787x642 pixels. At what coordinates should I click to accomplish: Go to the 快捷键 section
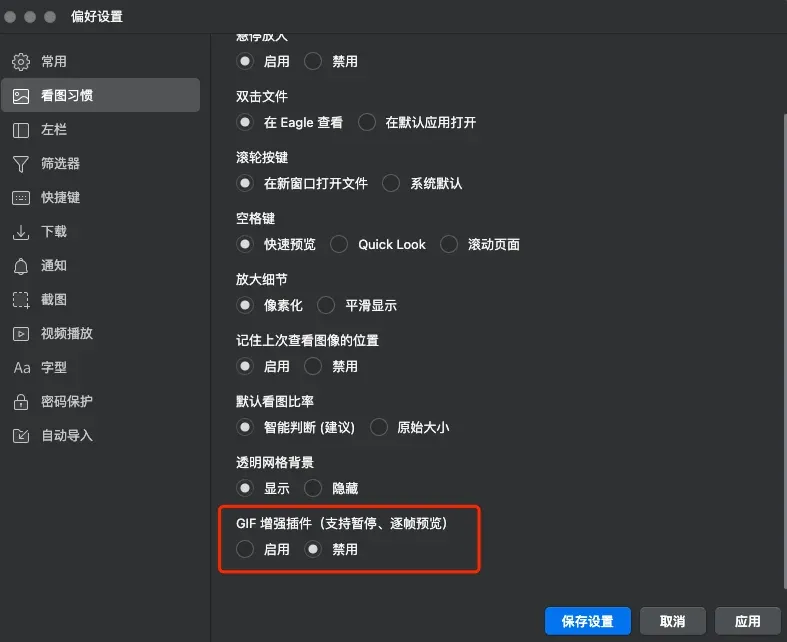(100, 198)
